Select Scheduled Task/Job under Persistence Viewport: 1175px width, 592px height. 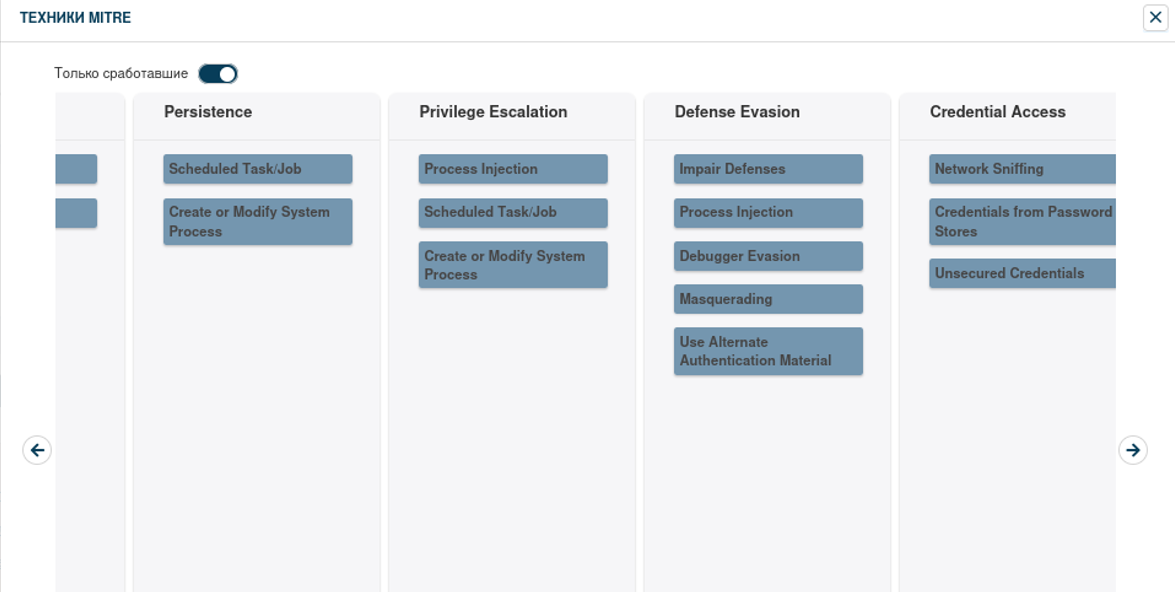coord(257,169)
